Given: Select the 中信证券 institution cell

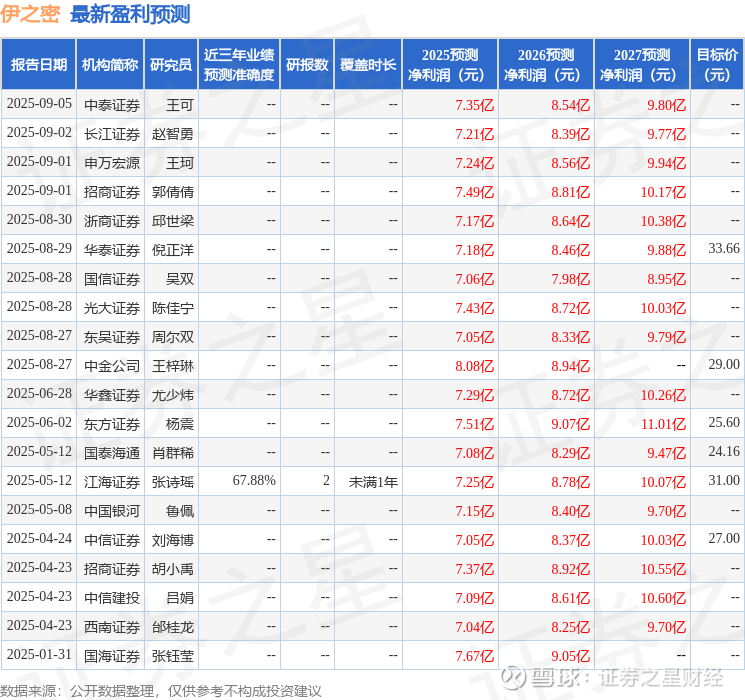Looking at the screenshot, I should (112, 540).
